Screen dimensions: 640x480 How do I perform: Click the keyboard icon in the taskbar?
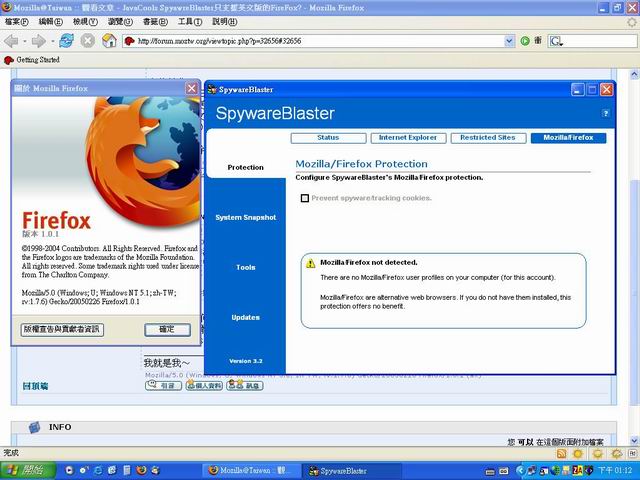(x=490, y=471)
